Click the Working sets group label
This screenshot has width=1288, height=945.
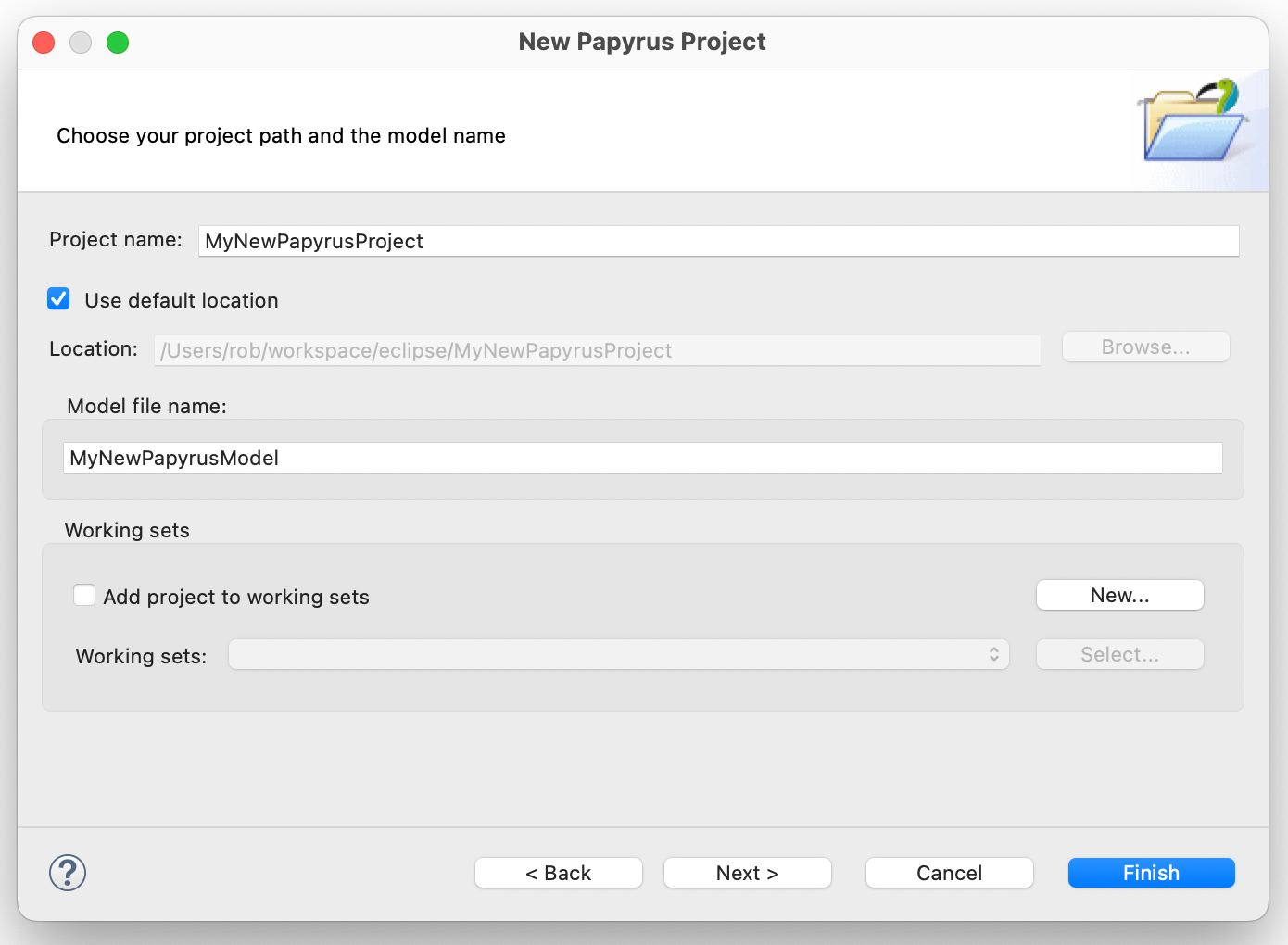(x=127, y=530)
